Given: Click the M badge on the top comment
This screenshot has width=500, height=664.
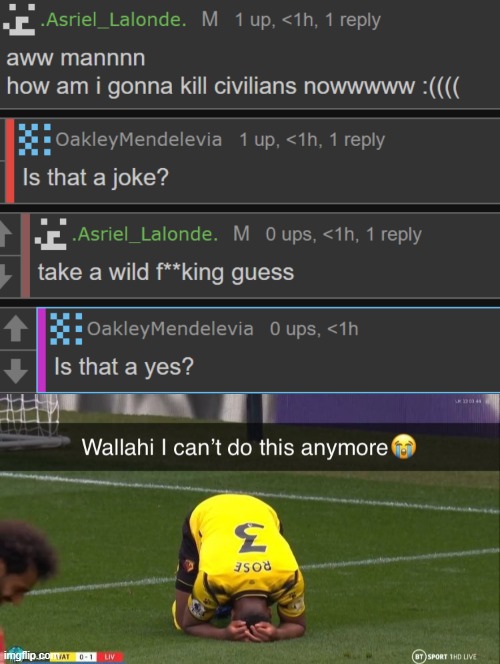Looking at the screenshot, I should pos(210,19).
